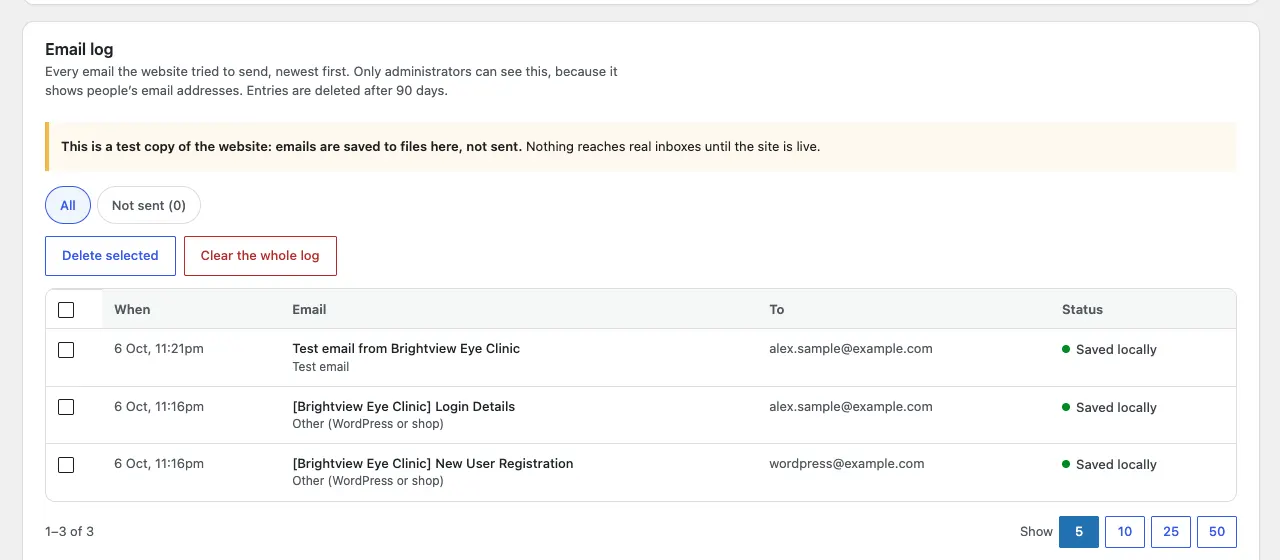Screen dimensions: 1280x560
Task: Click alex.sample@example.com in Login Details row
Action: 851,407
